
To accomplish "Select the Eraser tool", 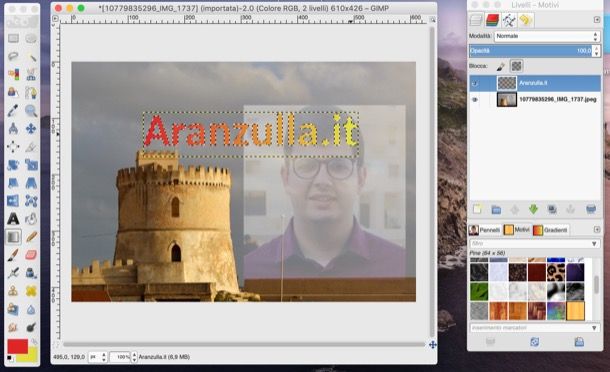I will pyautogui.click(x=31, y=255).
